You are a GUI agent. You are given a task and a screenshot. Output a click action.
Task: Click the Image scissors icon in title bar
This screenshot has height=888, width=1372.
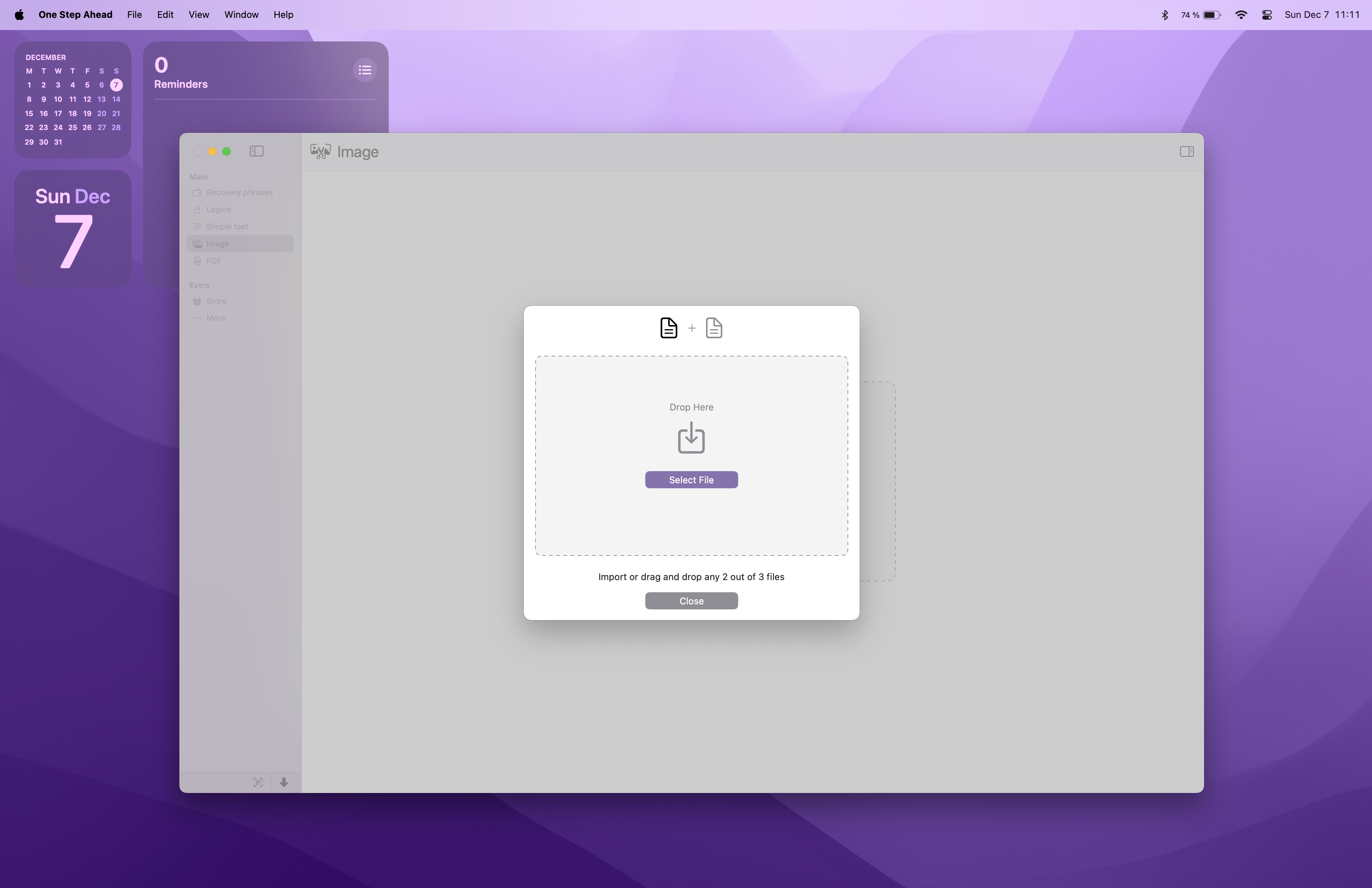click(320, 151)
